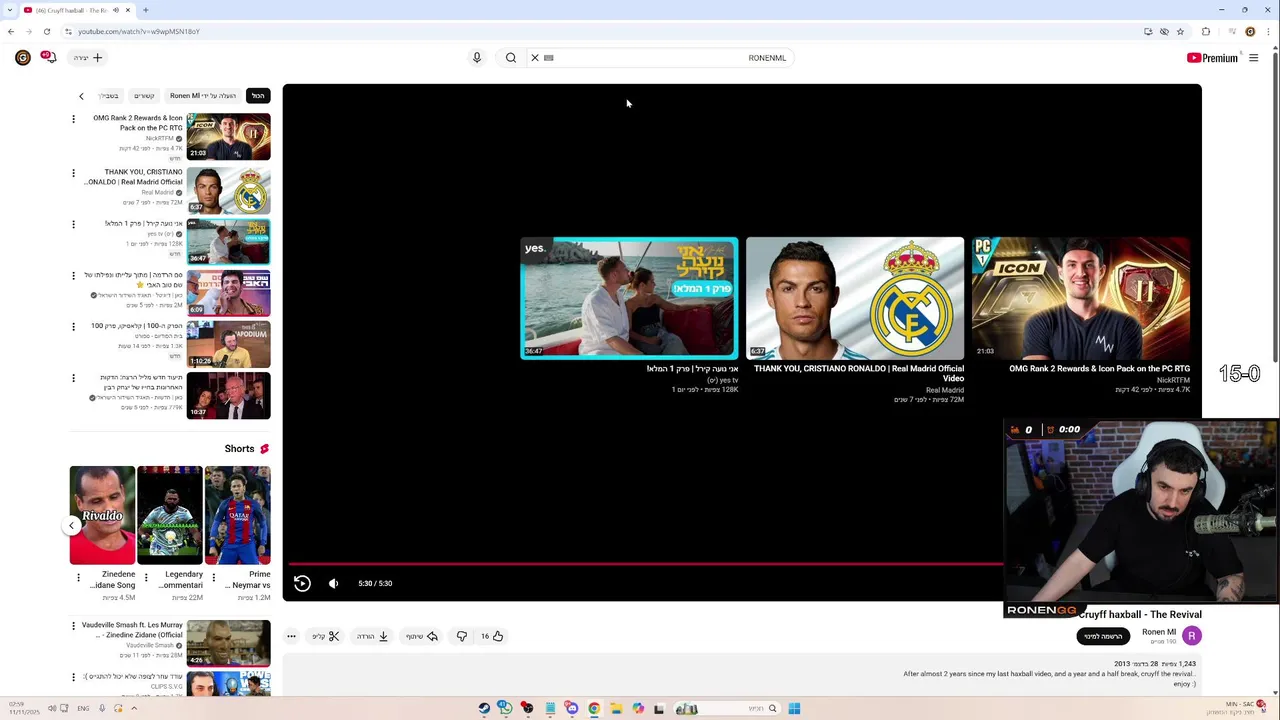The image size is (1280, 720).
Task: Open Windows Start menu
Action: (794, 708)
